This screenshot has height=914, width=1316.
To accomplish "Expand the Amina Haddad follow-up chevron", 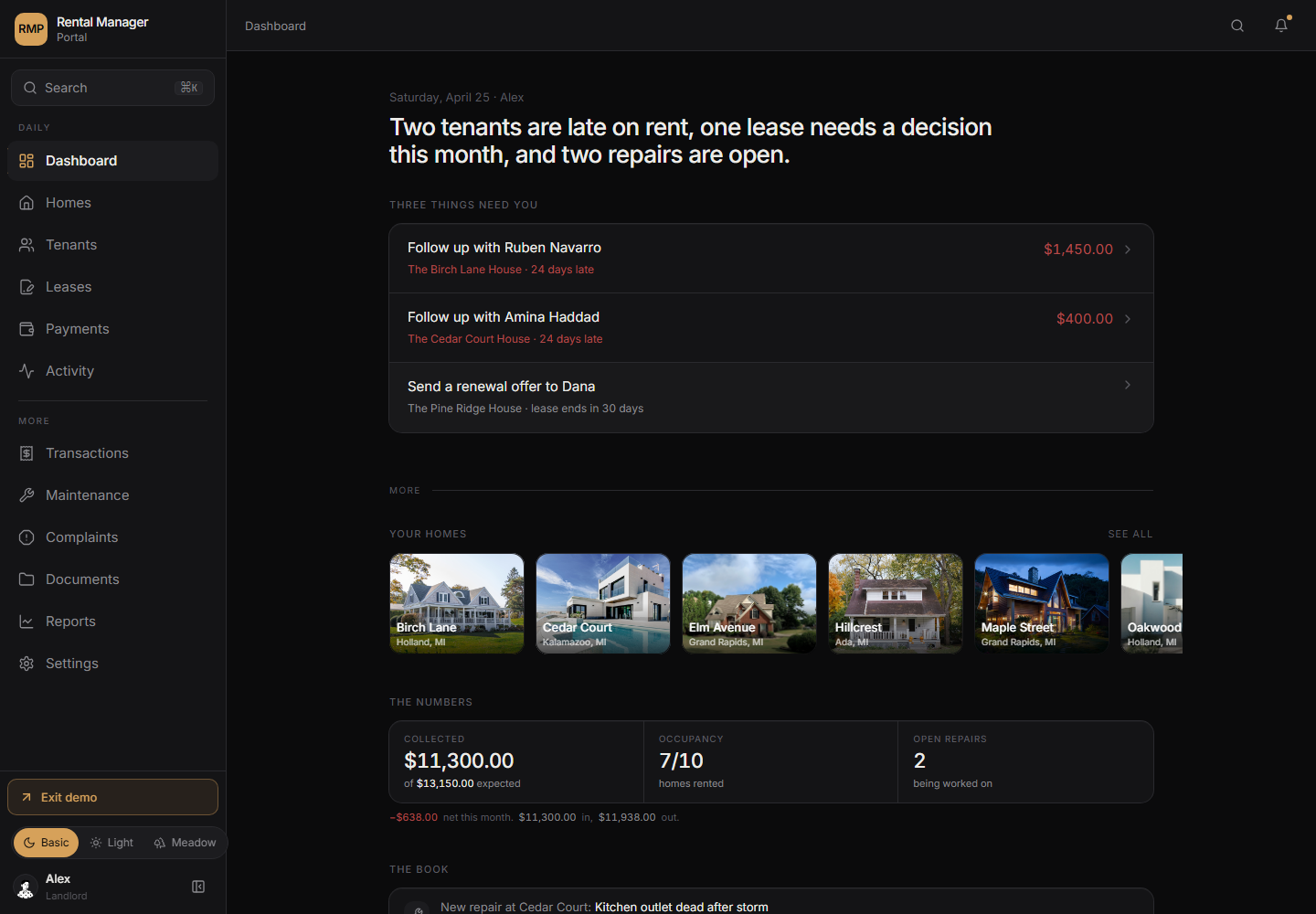I will [x=1128, y=319].
